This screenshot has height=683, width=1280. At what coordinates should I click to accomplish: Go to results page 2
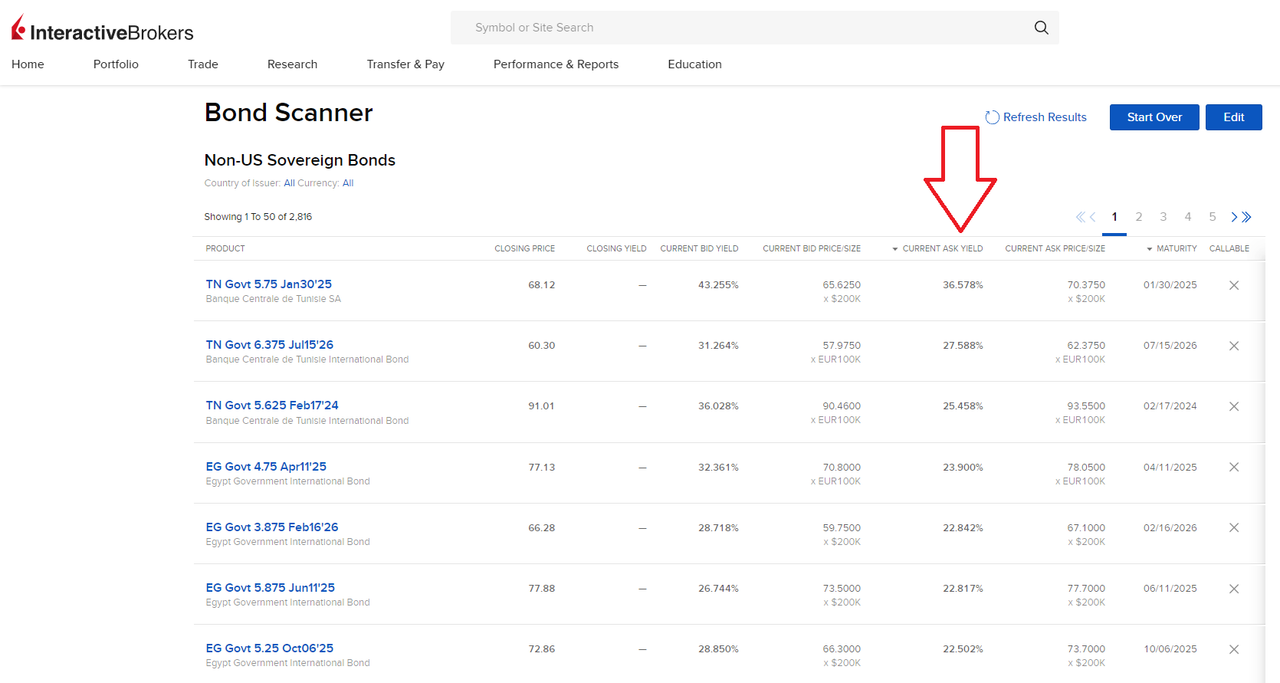click(x=1139, y=217)
